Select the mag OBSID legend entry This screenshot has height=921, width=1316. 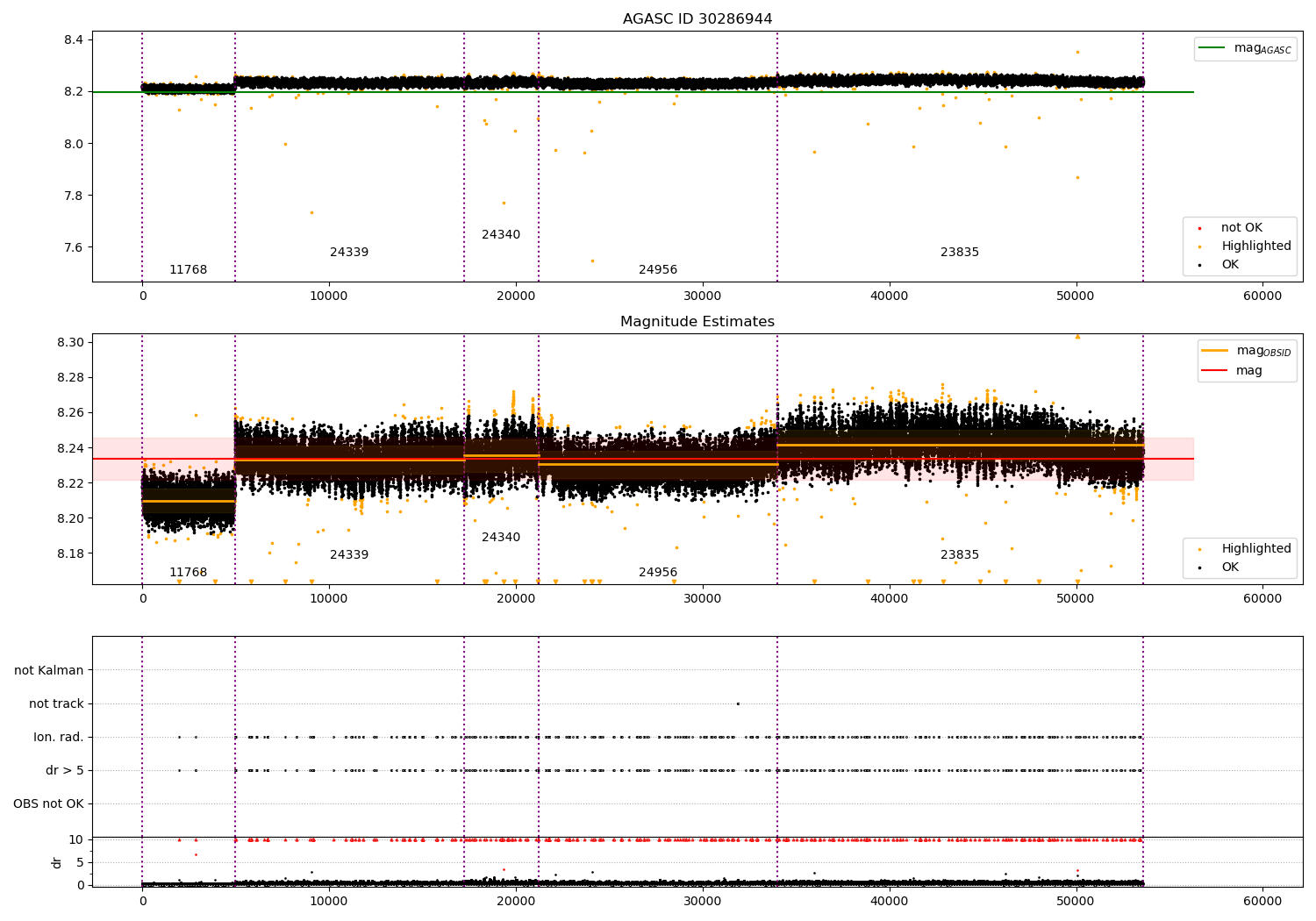click(x=1247, y=351)
